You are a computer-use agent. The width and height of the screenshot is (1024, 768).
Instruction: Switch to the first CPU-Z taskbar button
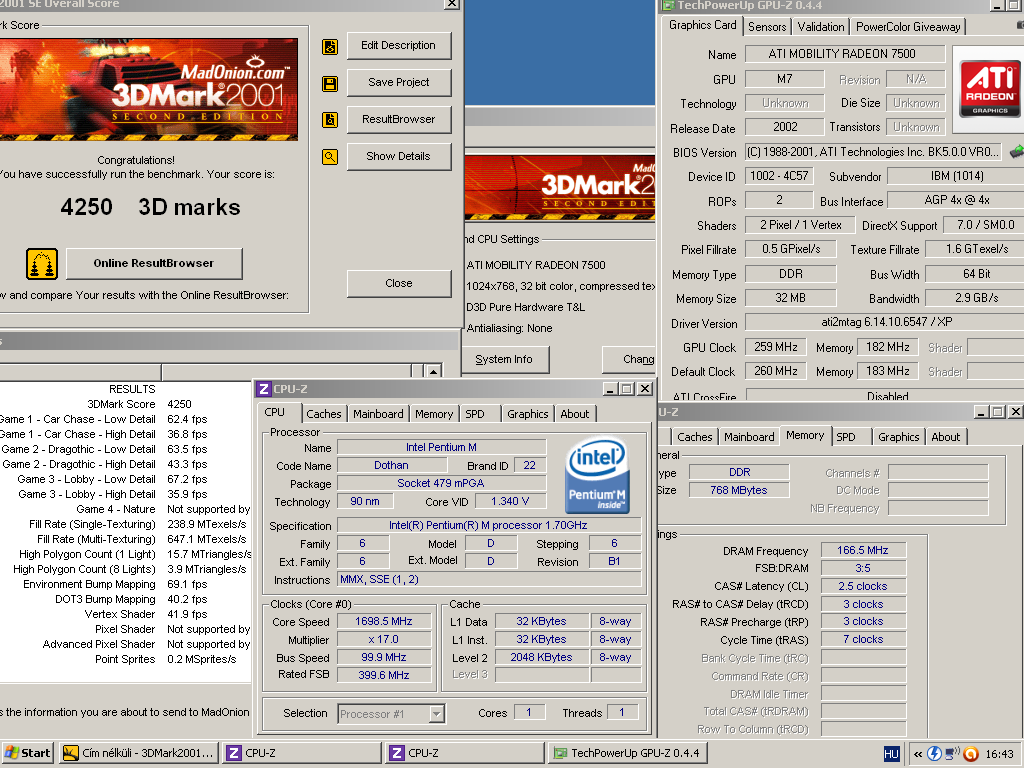click(302, 753)
